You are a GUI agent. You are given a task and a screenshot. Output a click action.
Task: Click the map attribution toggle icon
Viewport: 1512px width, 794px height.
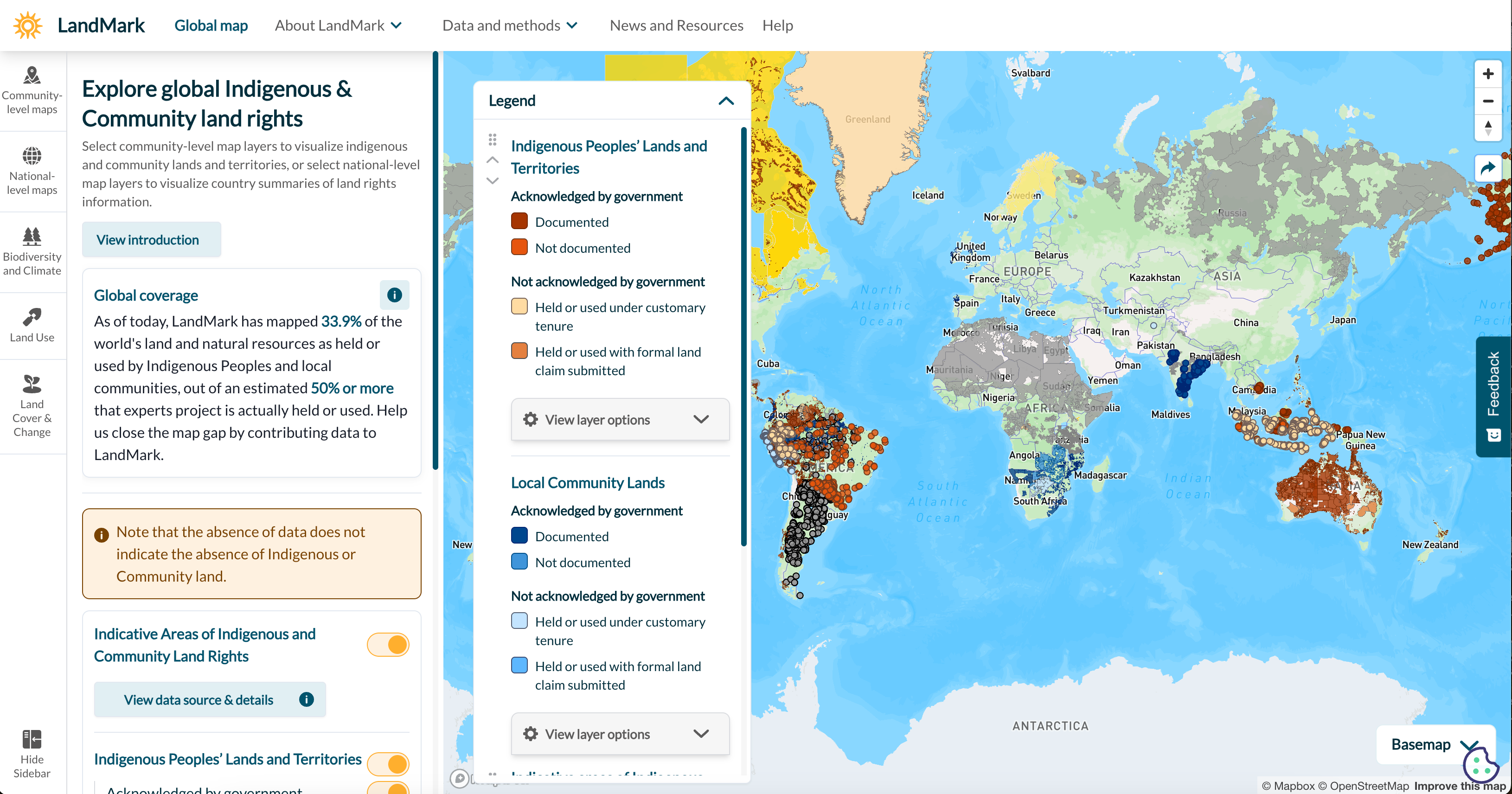point(460,778)
